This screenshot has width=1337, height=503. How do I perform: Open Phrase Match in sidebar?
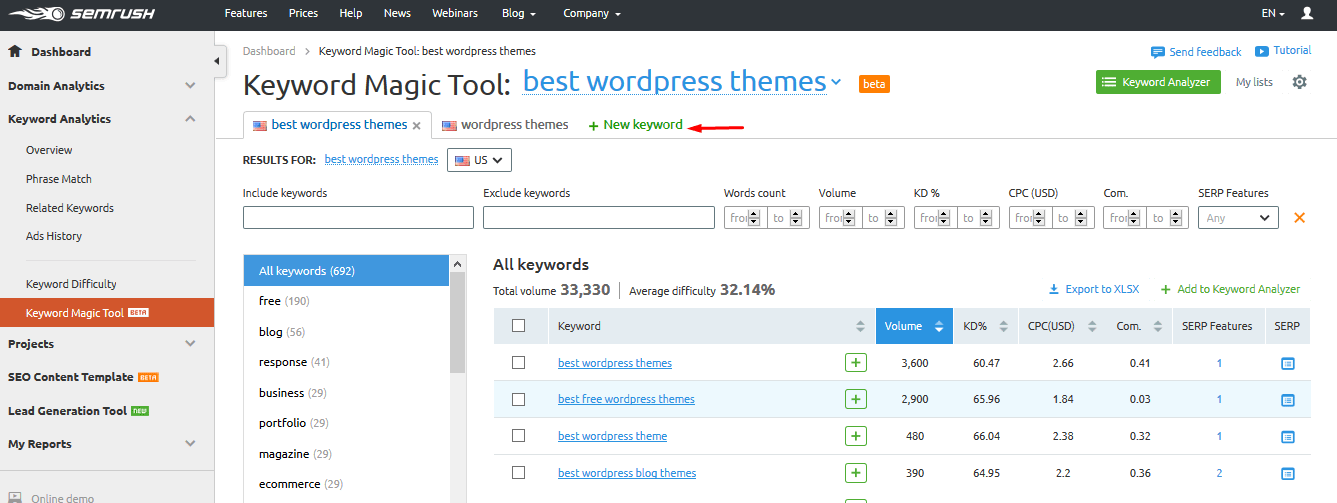coord(59,179)
